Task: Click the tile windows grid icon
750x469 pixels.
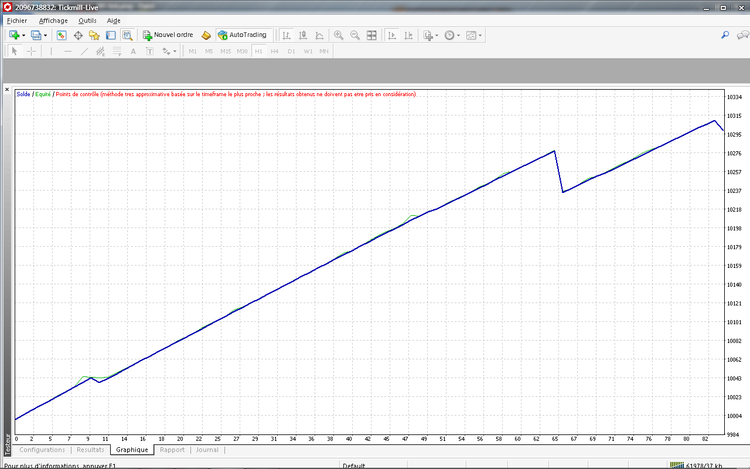Action: 372,35
